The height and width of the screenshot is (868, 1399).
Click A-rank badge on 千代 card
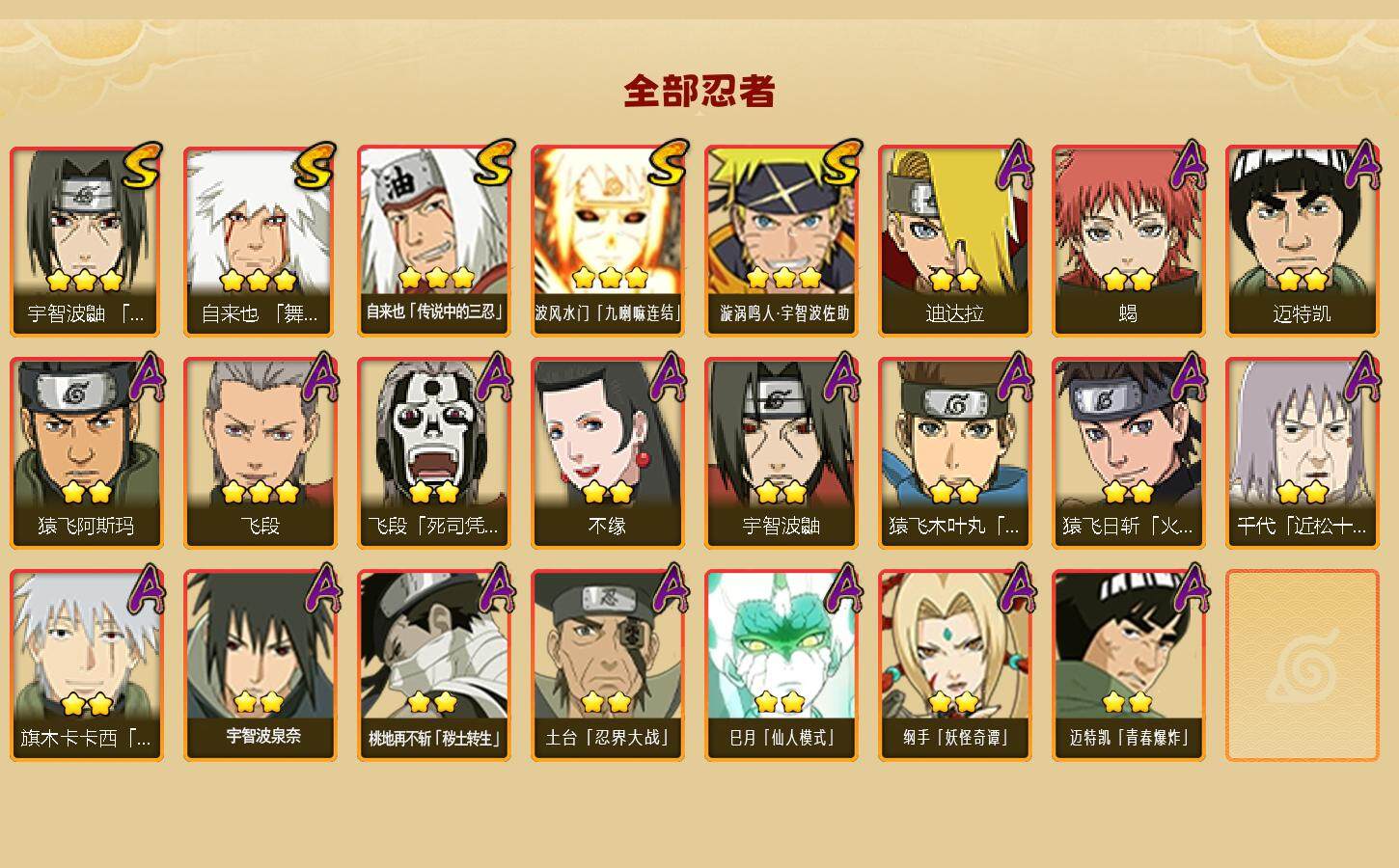(1362, 376)
